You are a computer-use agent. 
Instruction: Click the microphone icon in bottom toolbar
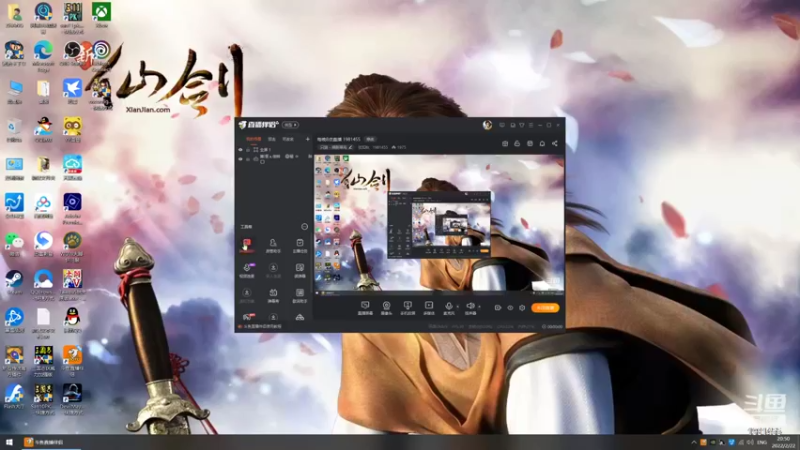coord(448,307)
